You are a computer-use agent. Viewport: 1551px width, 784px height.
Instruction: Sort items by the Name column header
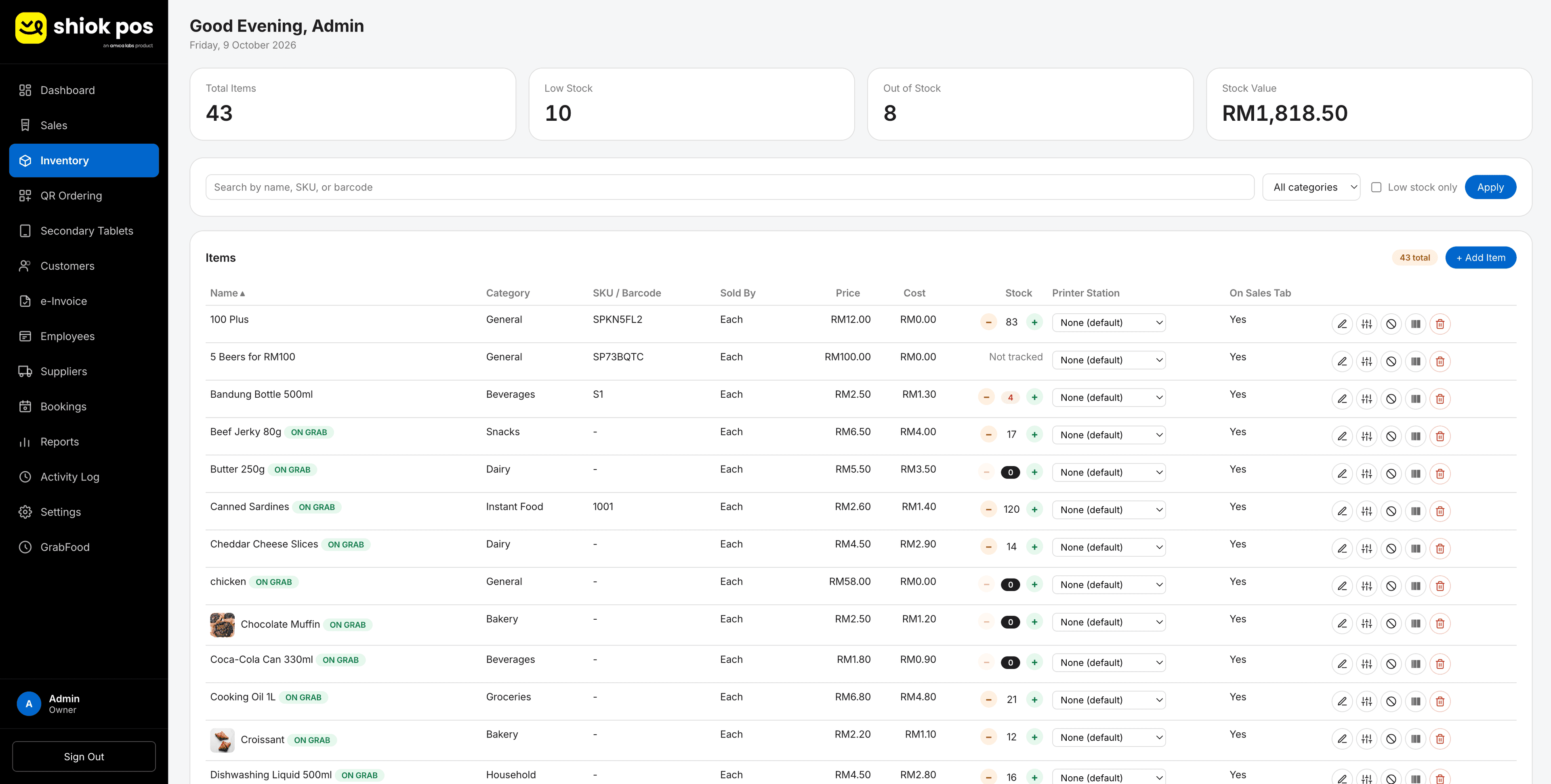pyautogui.click(x=227, y=293)
